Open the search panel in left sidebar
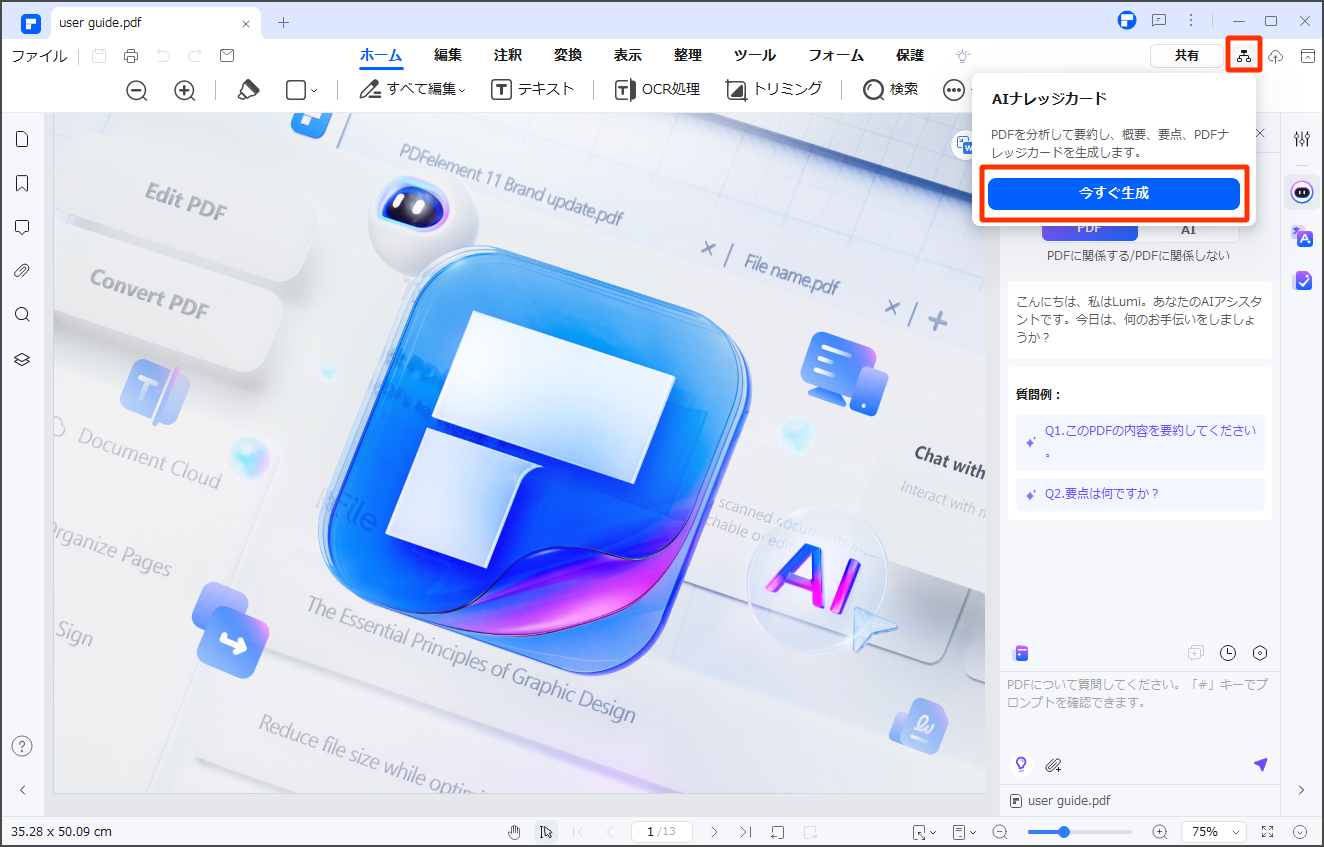 tap(22, 315)
